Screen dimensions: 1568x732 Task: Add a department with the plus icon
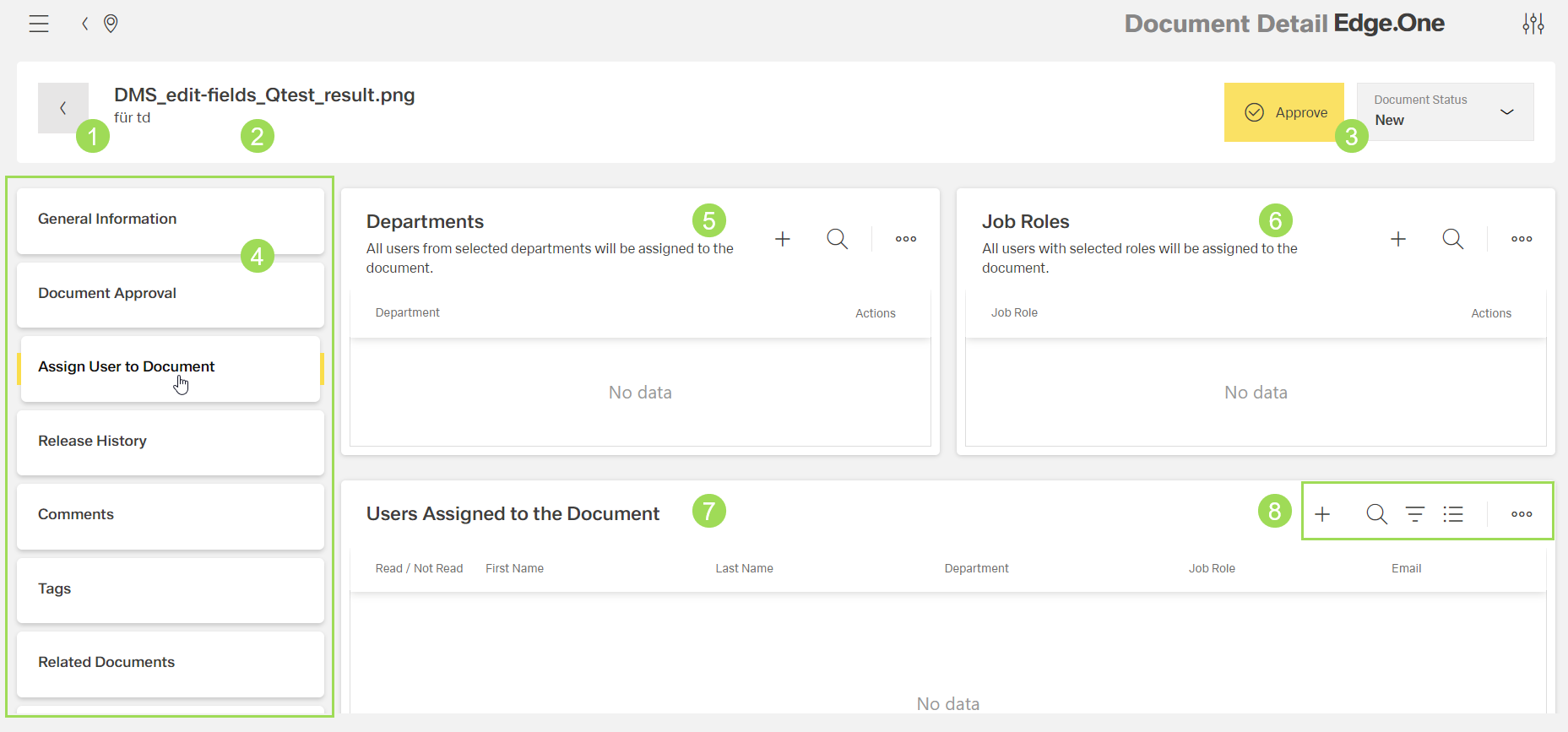[x=783, y=239]
